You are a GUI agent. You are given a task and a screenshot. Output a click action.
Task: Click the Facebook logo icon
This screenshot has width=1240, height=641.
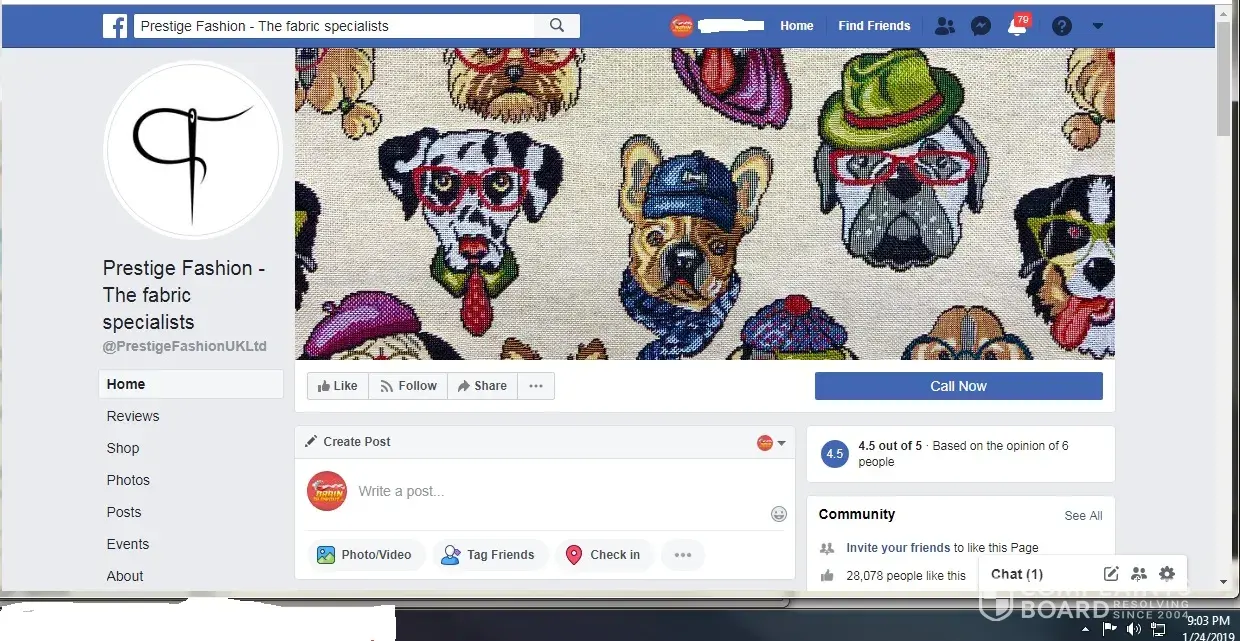pos(115,26)
